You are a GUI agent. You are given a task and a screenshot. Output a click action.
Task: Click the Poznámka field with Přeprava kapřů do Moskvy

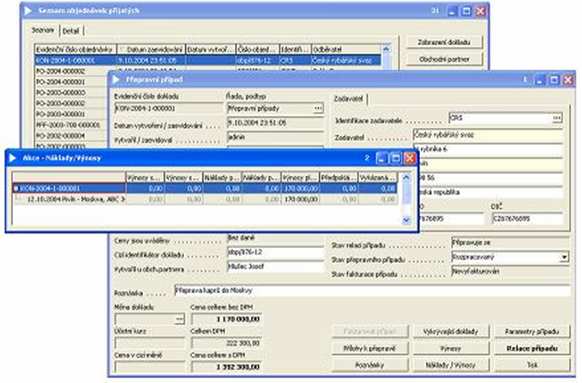[372, 291]
